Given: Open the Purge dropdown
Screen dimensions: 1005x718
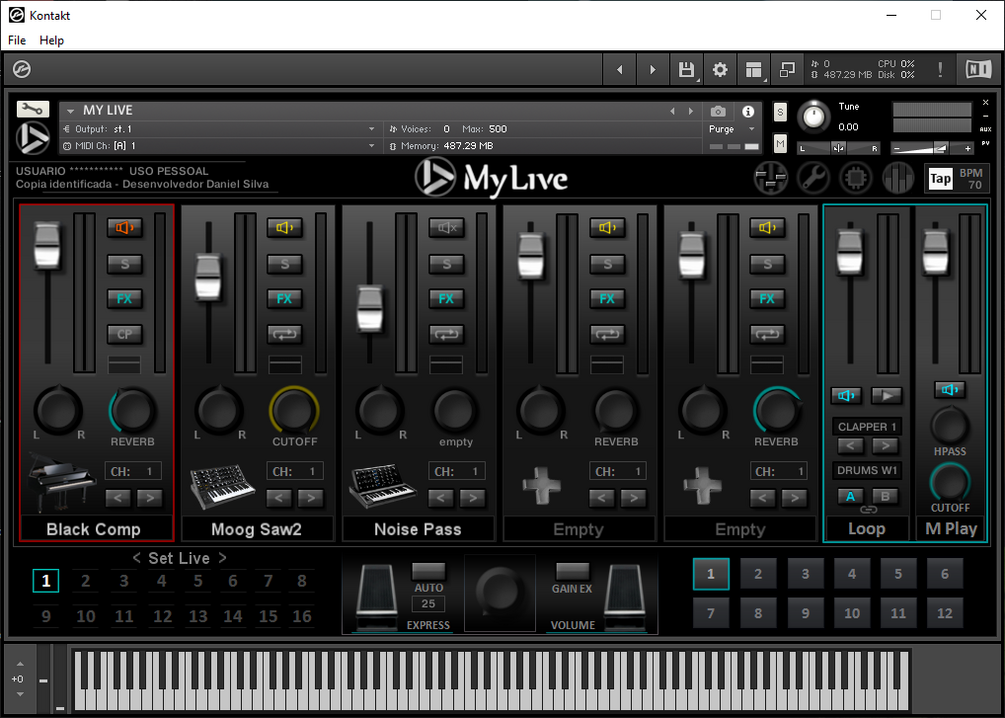Looking at the screenshot, I should [732, 129].
